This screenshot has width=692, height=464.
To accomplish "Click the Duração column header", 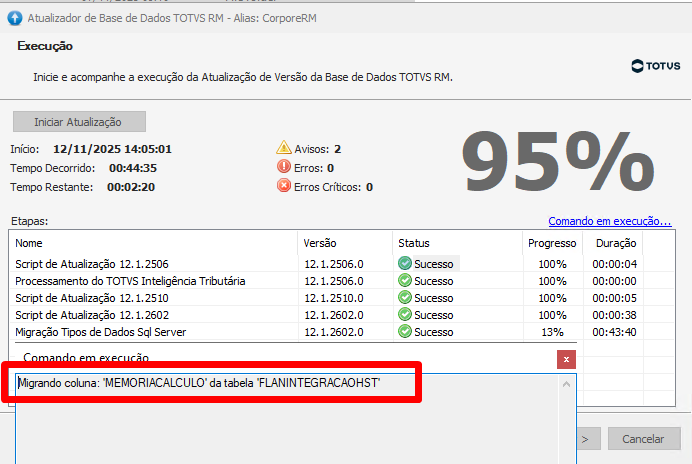I will (613, 243).
